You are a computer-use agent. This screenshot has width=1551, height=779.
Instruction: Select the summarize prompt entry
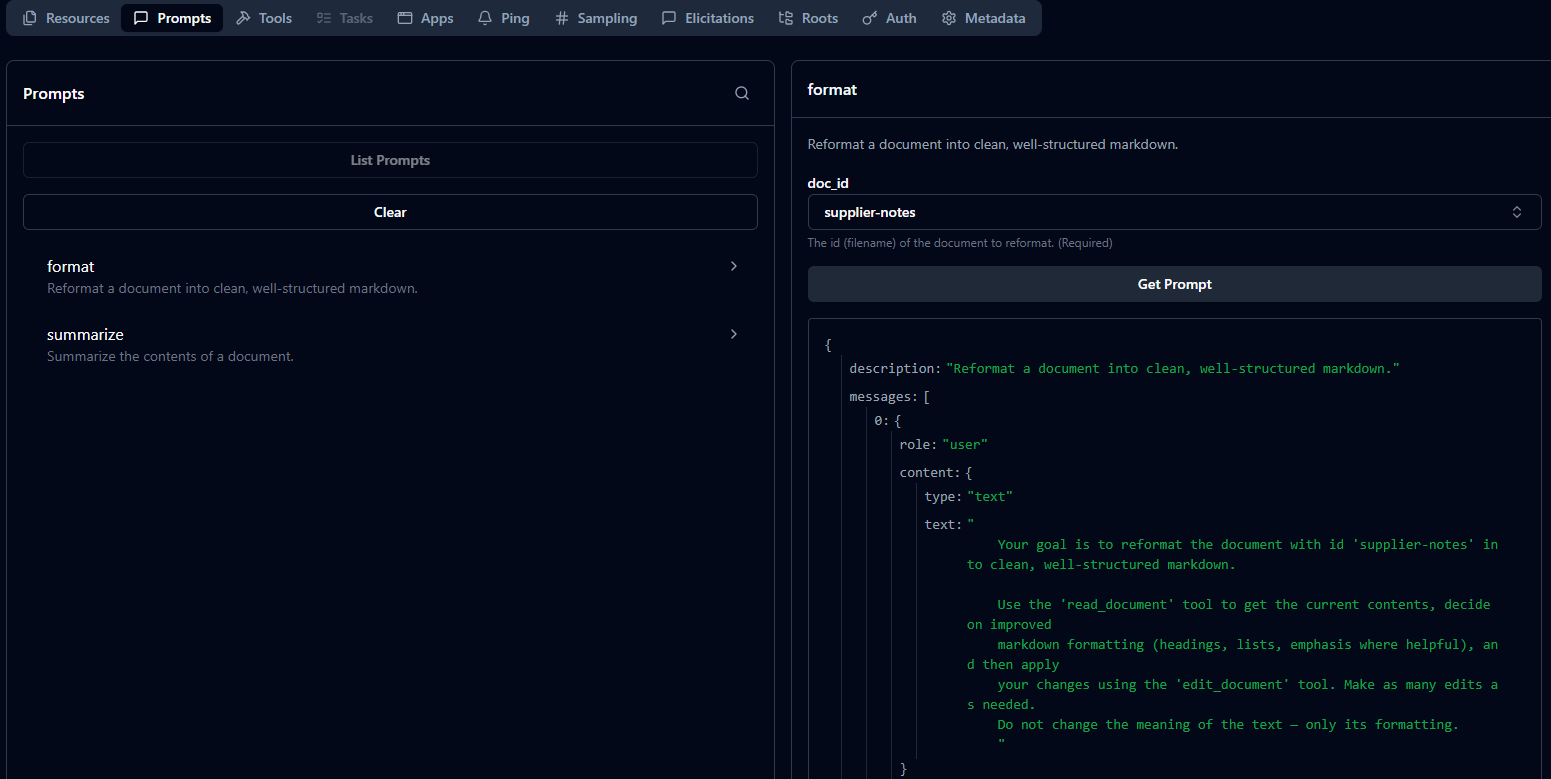pos(390,345)
